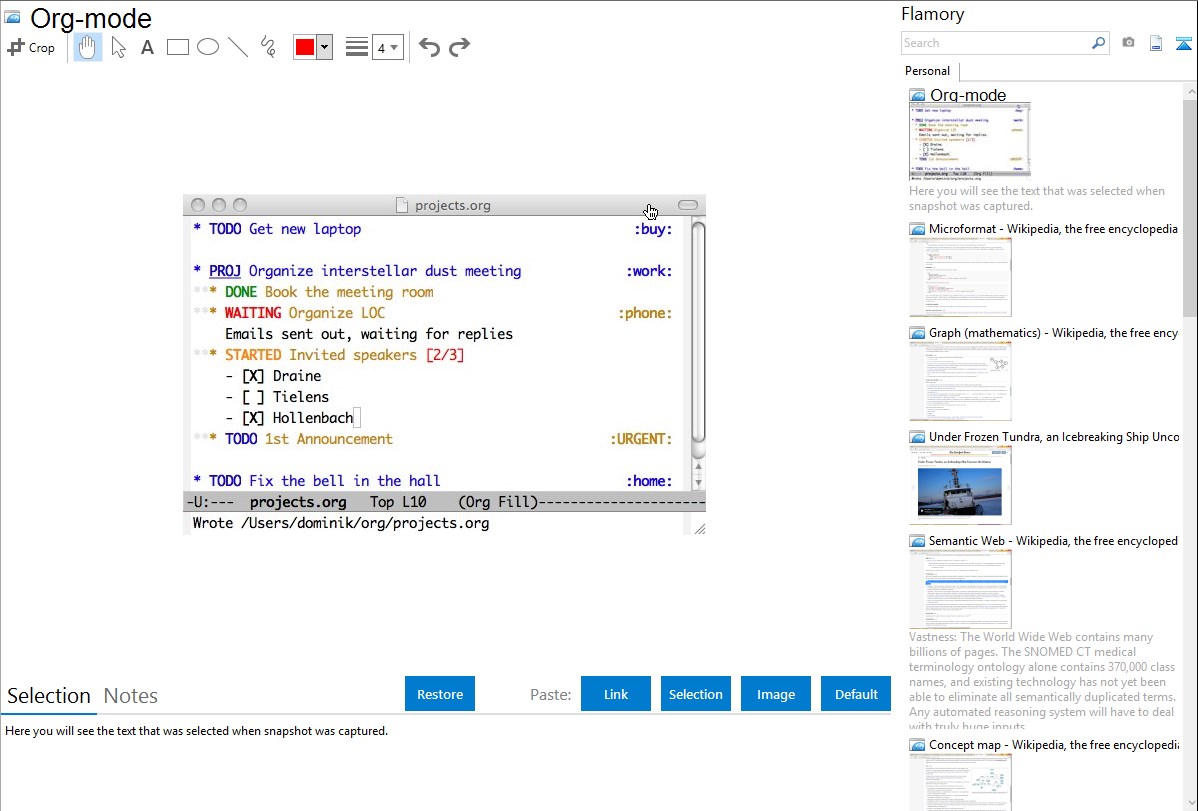The width and height of the screenshot is (1198, 811).
Task: Click the sidebar "Org-mode" snapshot title
Action: coord(968,96)
